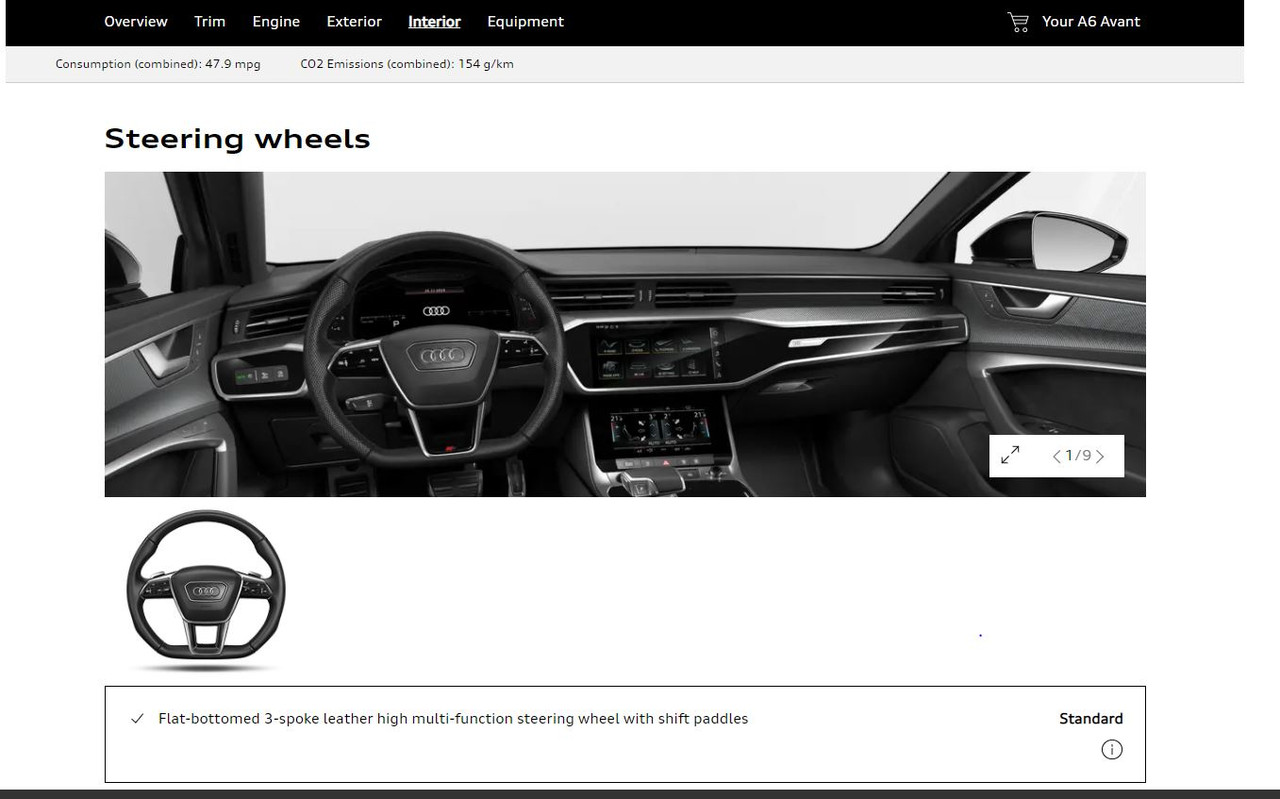Click the CO2 Emissions 154 g/km text
Screen dimensions: 1280x799
pos(407,64)
